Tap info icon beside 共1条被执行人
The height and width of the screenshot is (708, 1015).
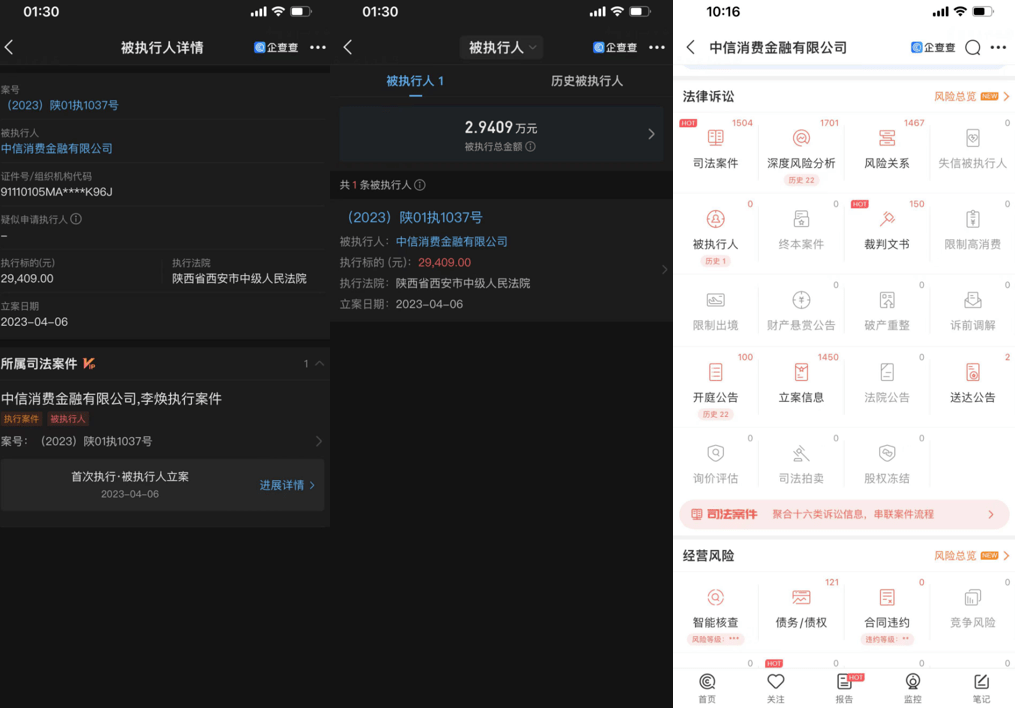[420, 185]
